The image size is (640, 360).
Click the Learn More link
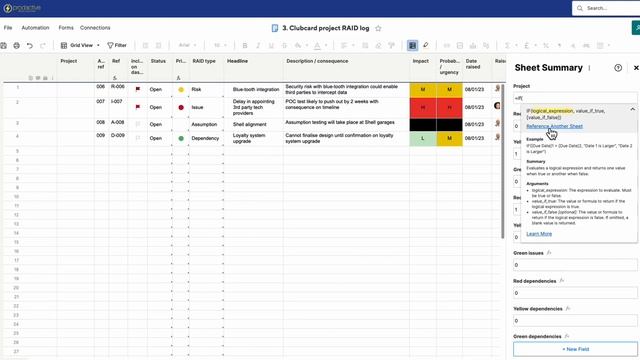[539, 234]
